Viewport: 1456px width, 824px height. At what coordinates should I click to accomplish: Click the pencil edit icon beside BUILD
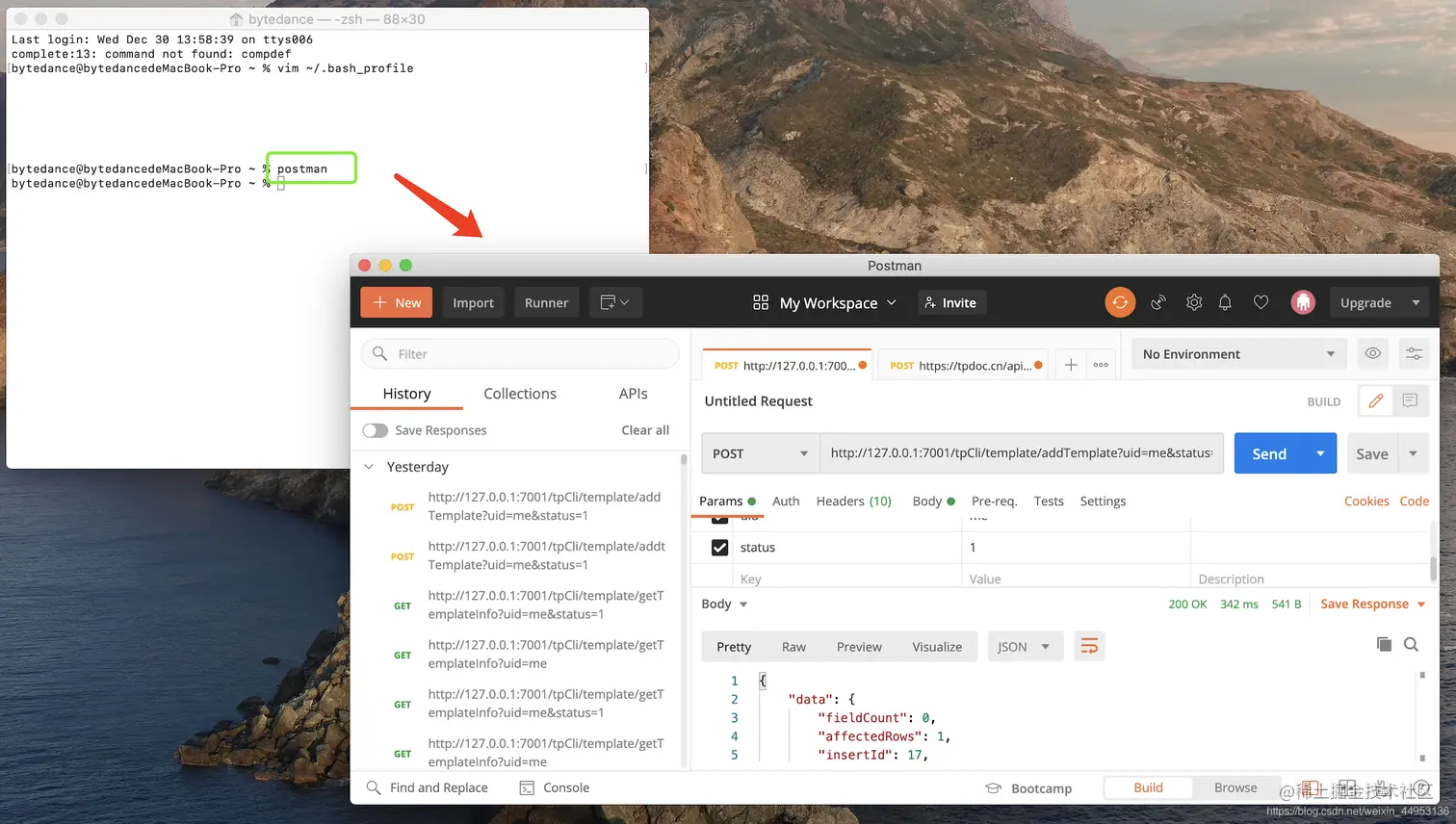click(x=1376, y=400)
